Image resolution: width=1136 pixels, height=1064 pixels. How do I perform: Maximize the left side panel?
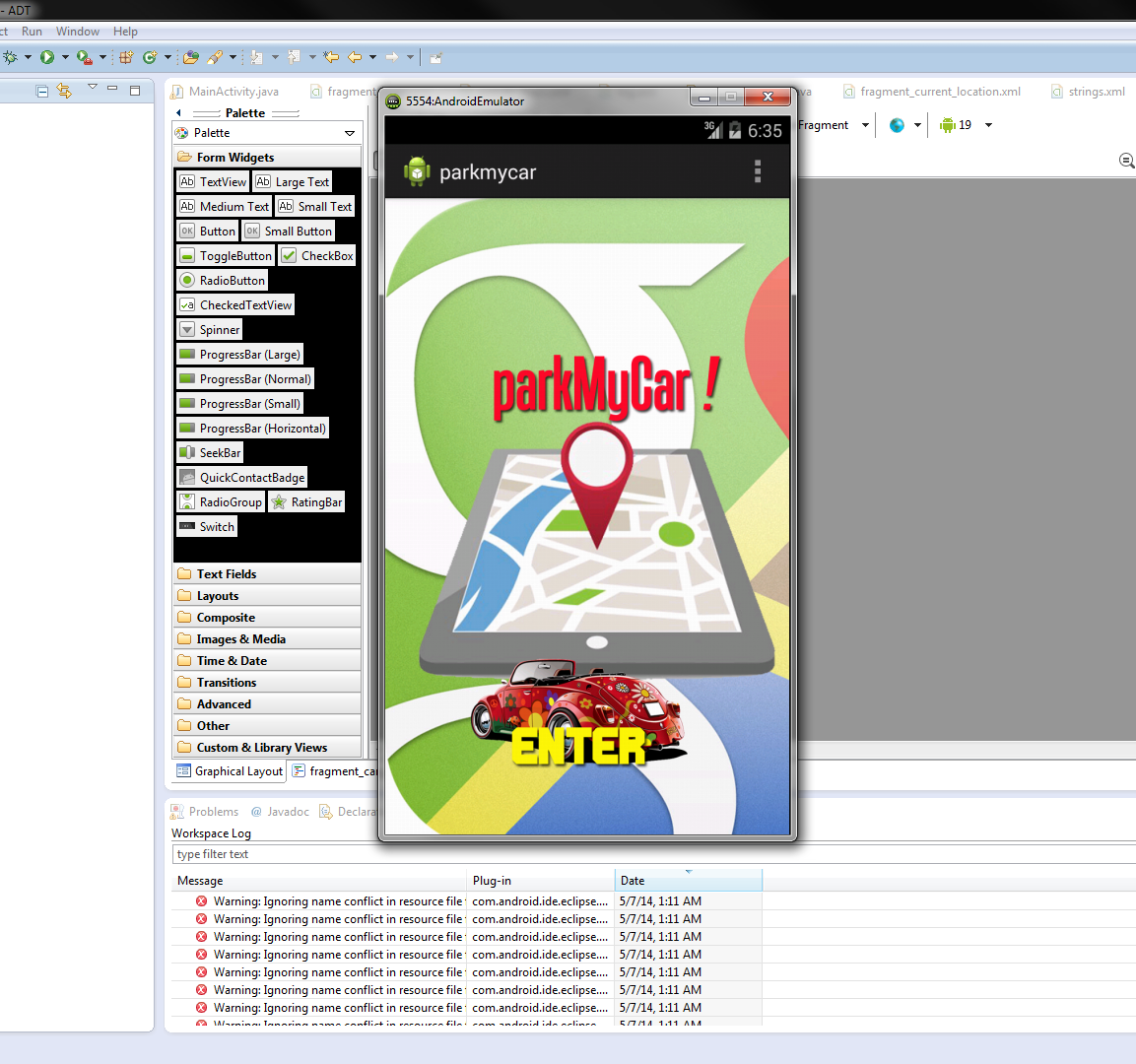click(x=135, y=91)
